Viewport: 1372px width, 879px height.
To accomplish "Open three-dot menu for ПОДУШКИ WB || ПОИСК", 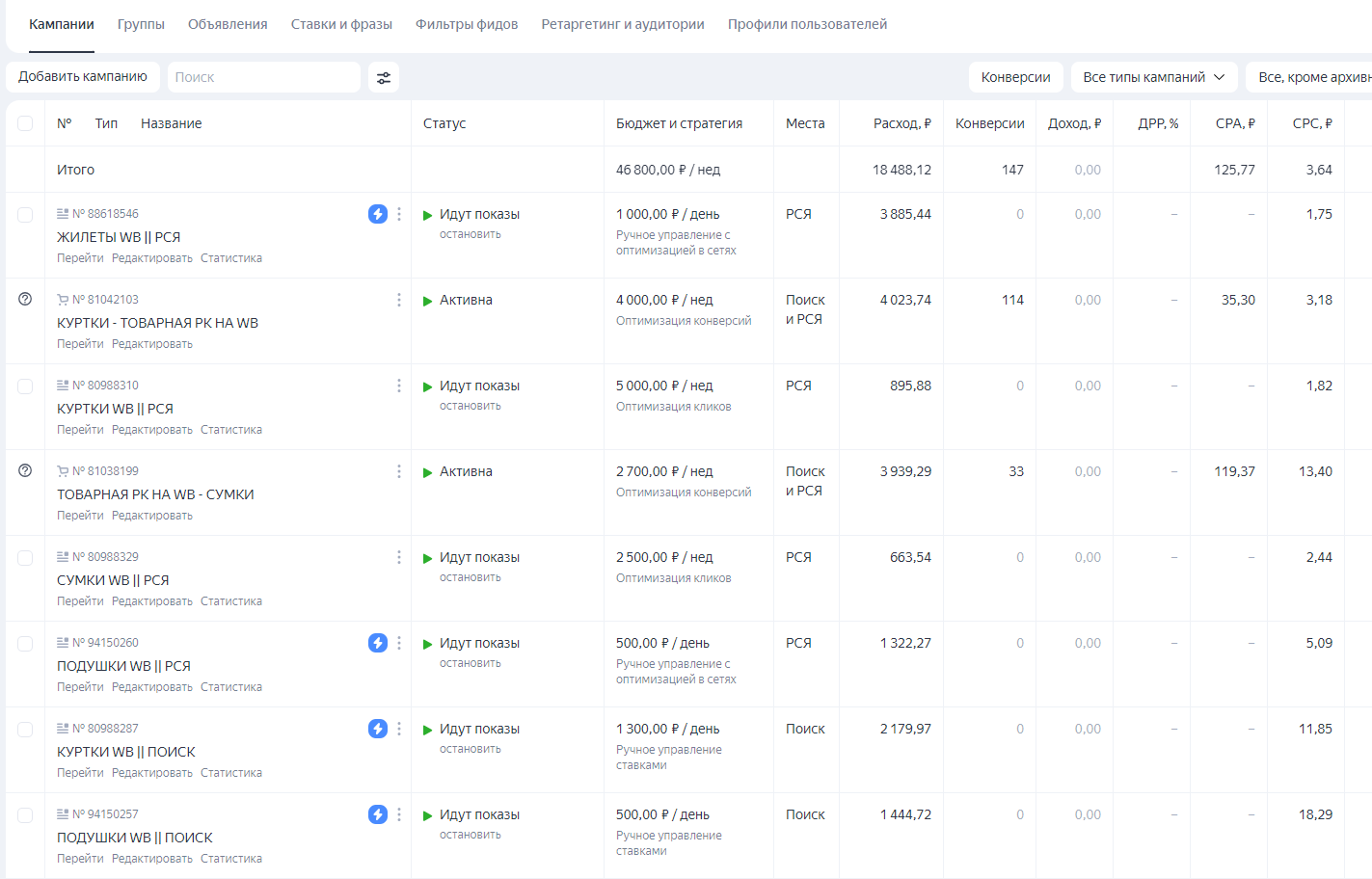I will tap(399, 814).
